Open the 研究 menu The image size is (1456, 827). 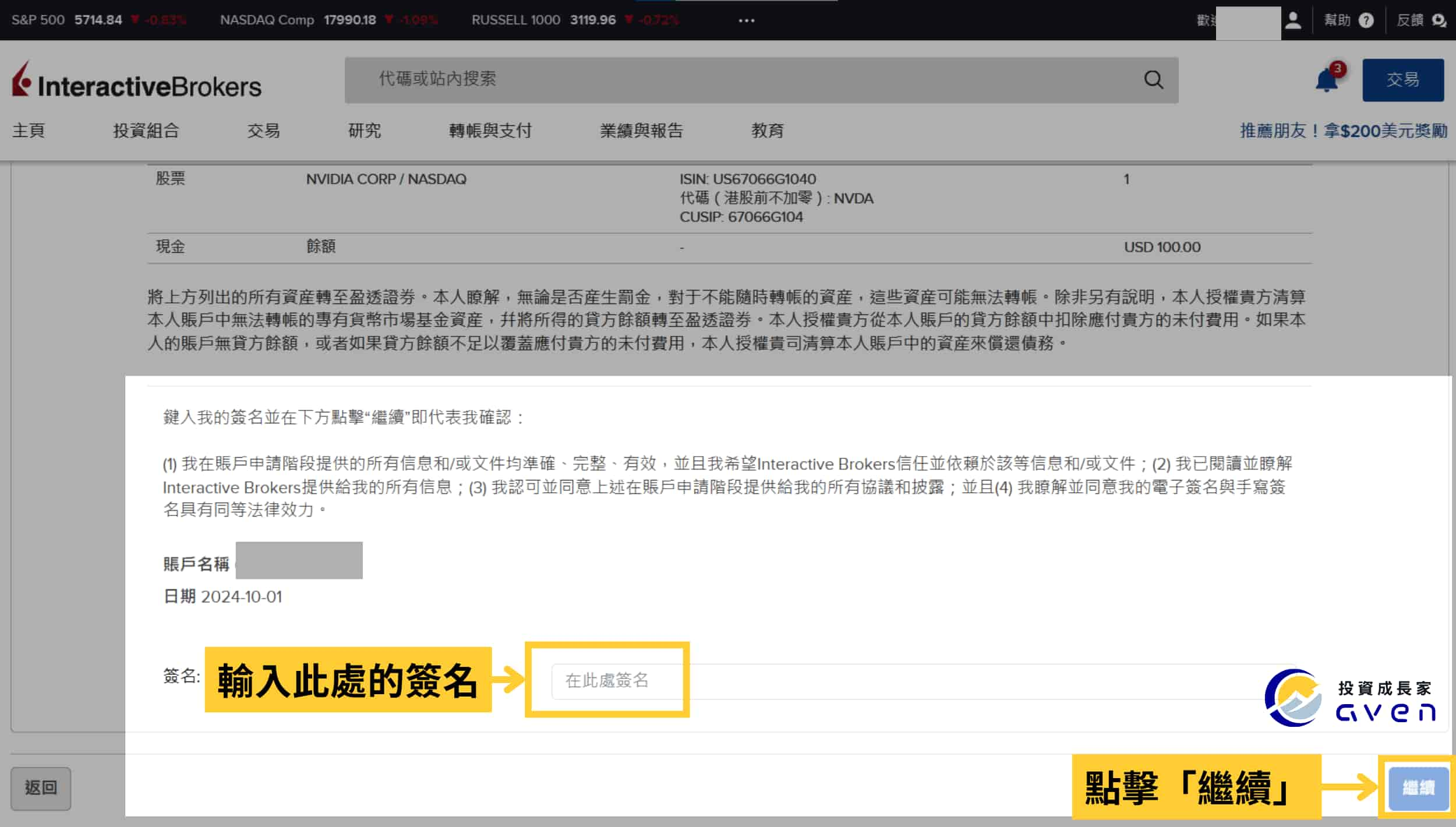click(364, 130)
